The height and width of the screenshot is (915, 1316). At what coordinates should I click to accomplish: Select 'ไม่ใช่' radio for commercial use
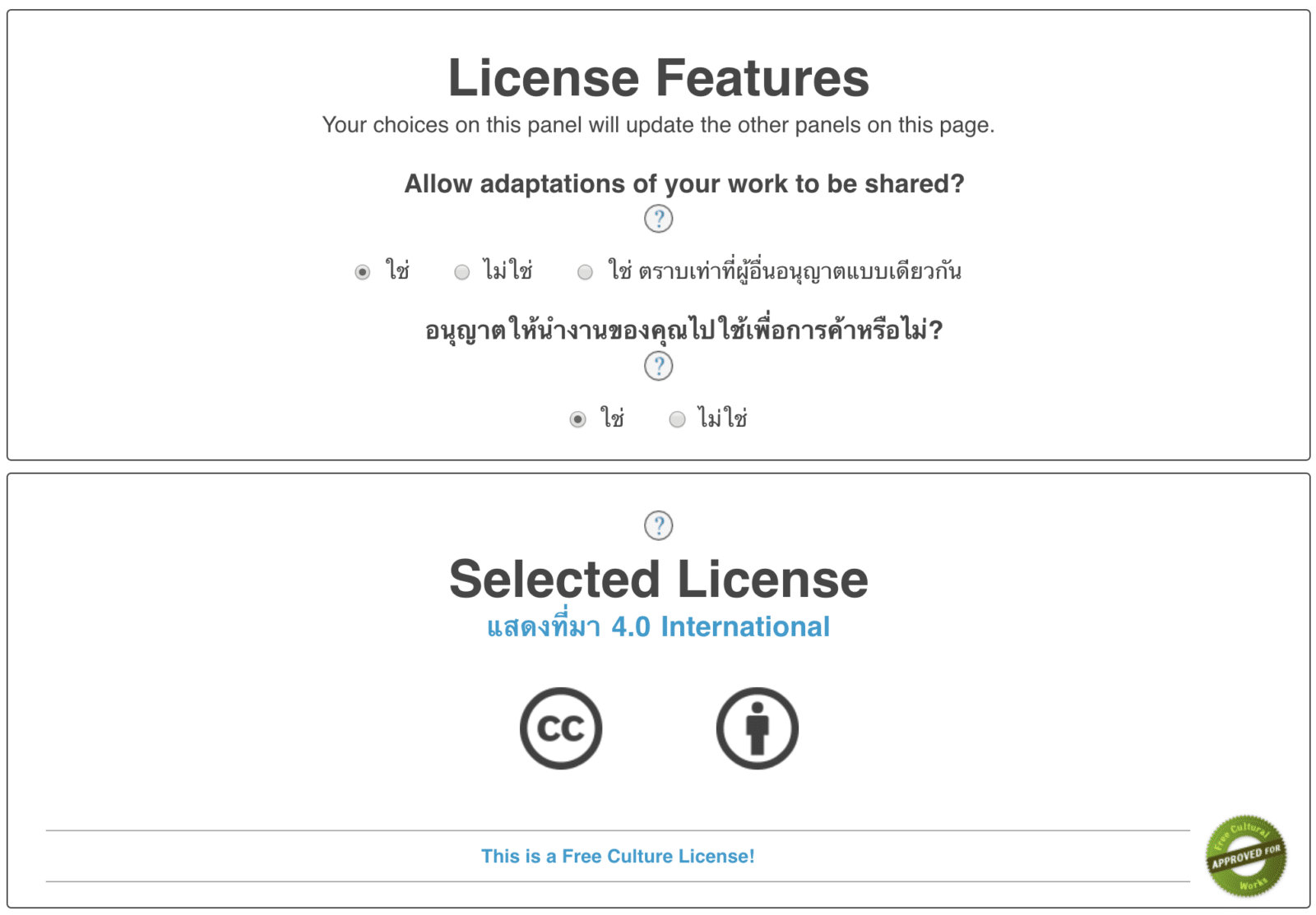[x=677, y=420]
